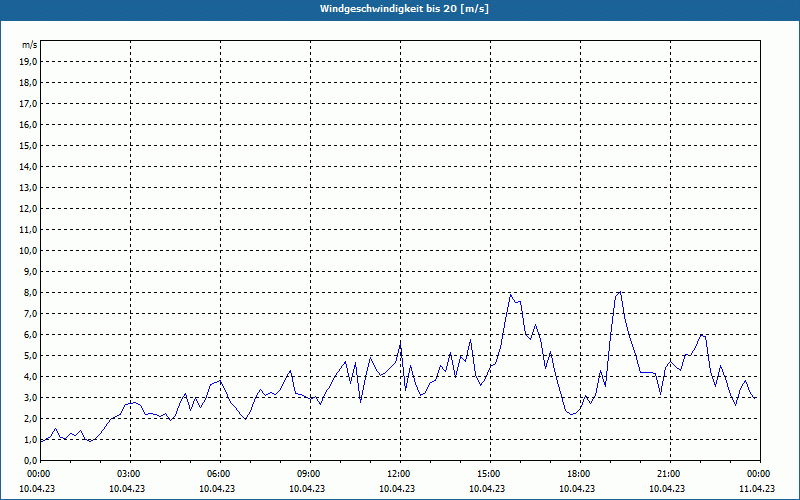Select the '00:00' label above '11.04.23'
This screenshot has width=800, height=500.
760,474
